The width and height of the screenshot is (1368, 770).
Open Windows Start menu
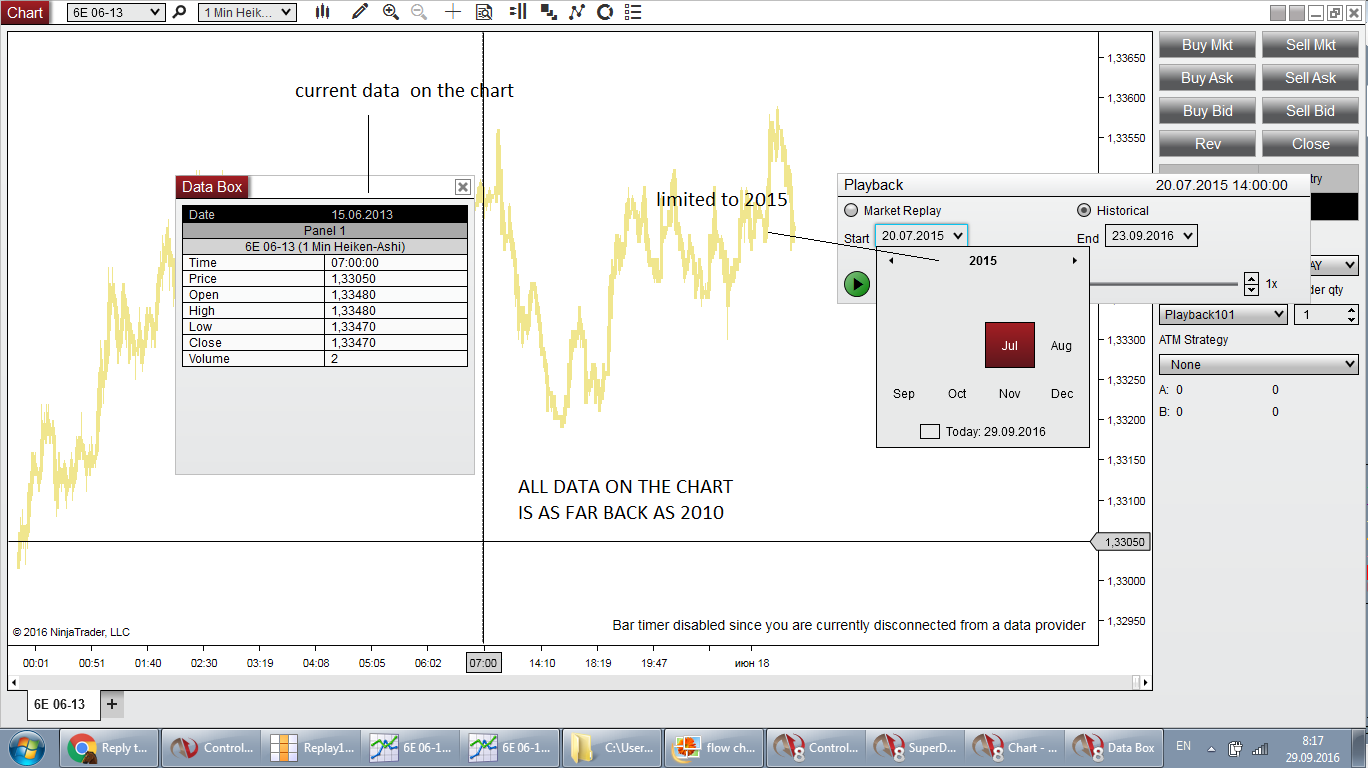[27, 747]
